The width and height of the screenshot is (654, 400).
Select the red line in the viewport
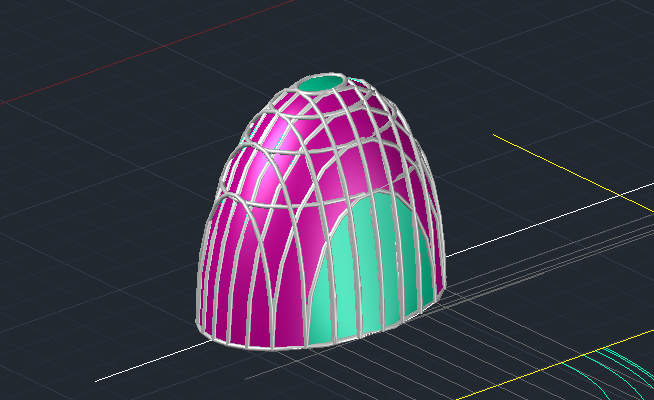coord(148,52)
